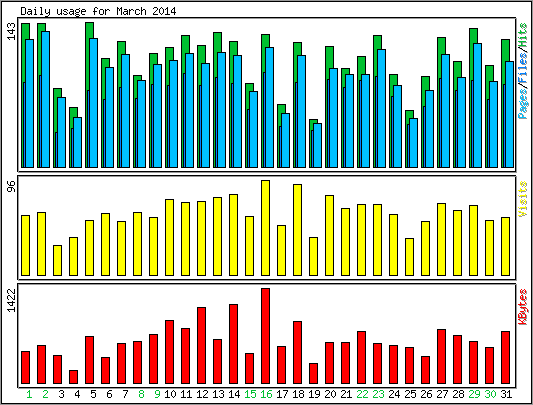The width and height of the screenshot is (533, 405).
Task: Click day label 26 on the x-axis
Action: 426,394
